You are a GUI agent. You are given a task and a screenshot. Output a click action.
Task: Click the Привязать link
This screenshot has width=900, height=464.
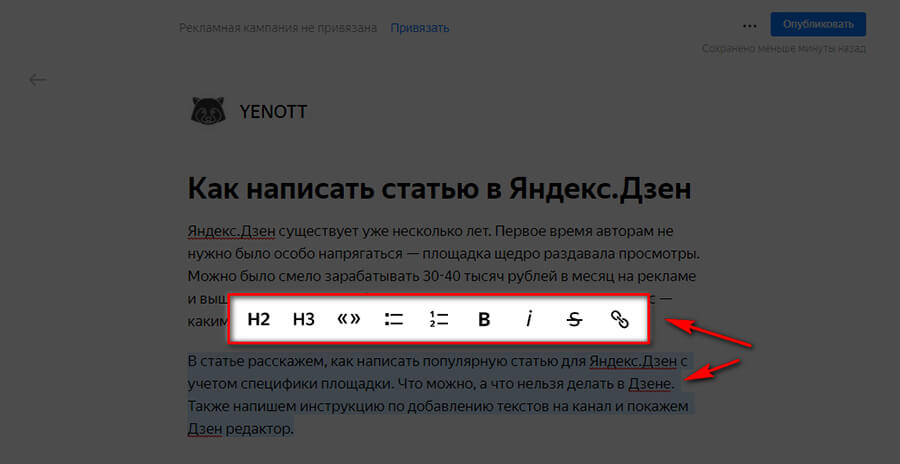419,27
